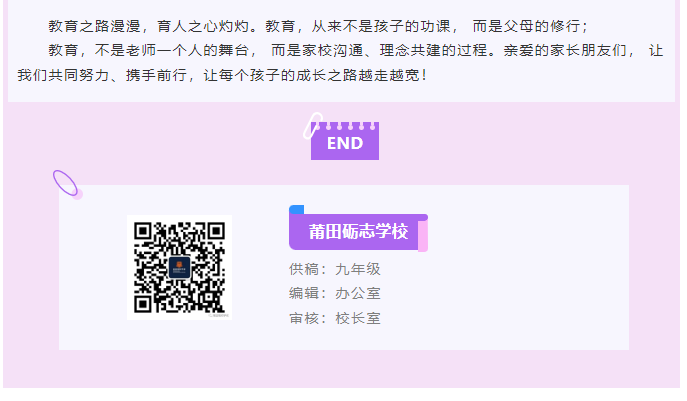Click the 供稿：九年级 text line
Screen dimensions: 687x401
pos(335,269)
